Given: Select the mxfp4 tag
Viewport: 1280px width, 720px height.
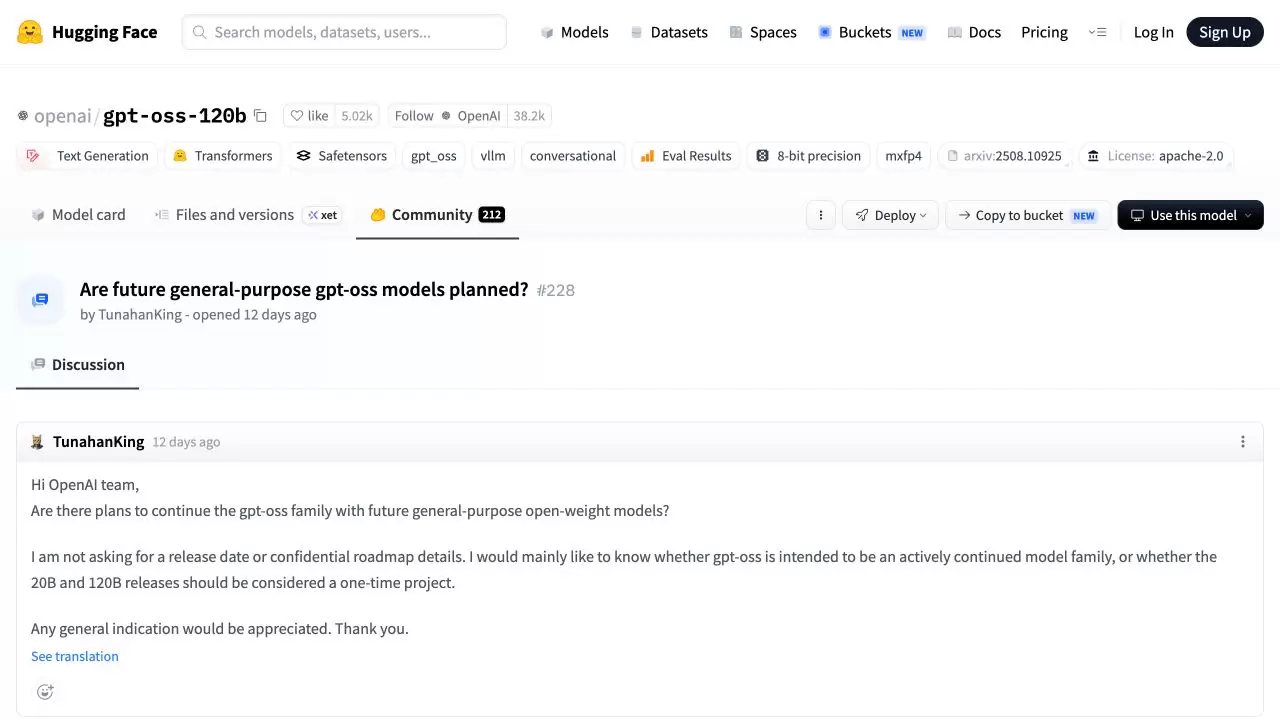Looking at the screenshot, I should pos(904,156).
